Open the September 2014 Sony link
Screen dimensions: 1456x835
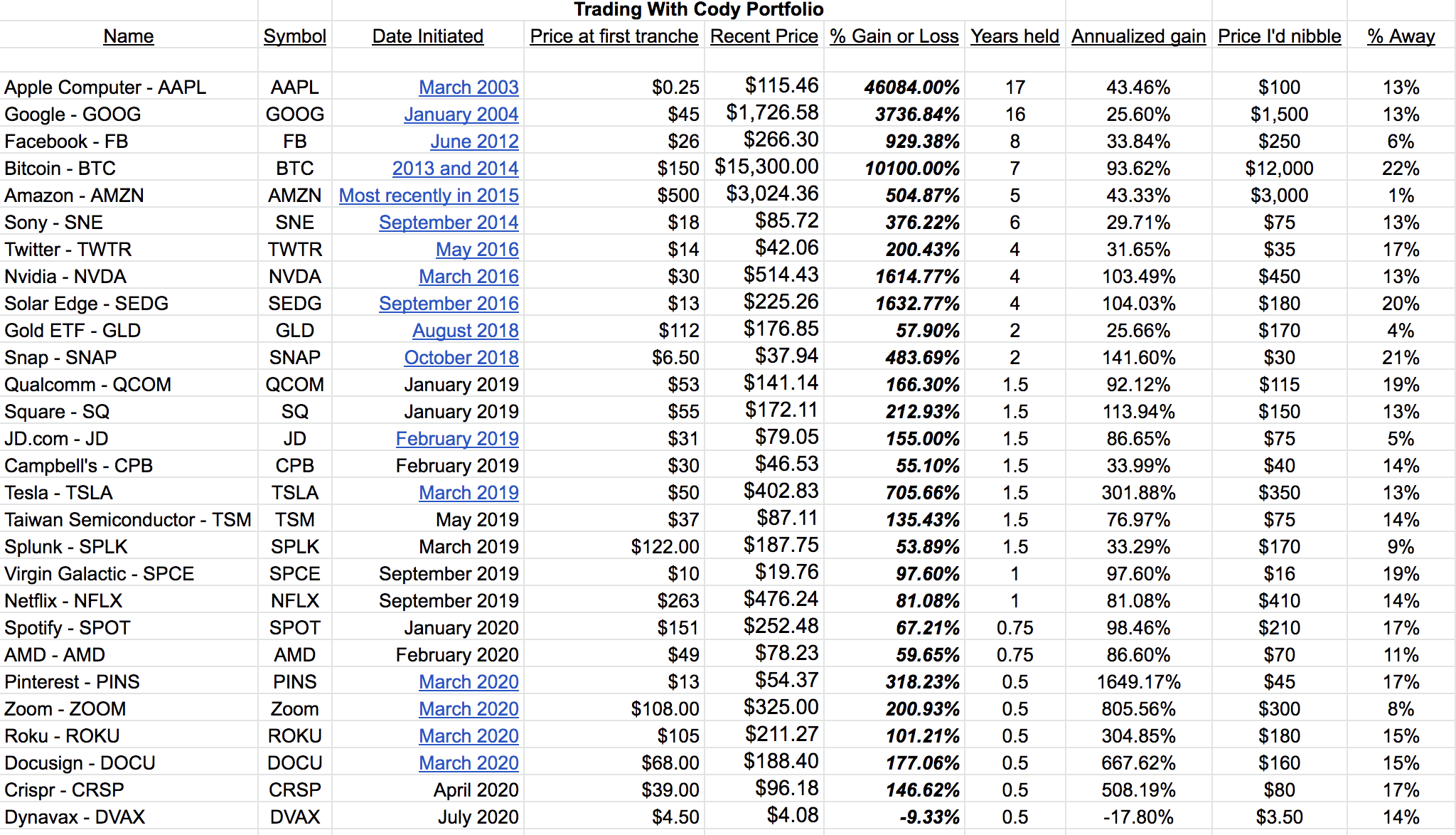pos(449,223)
